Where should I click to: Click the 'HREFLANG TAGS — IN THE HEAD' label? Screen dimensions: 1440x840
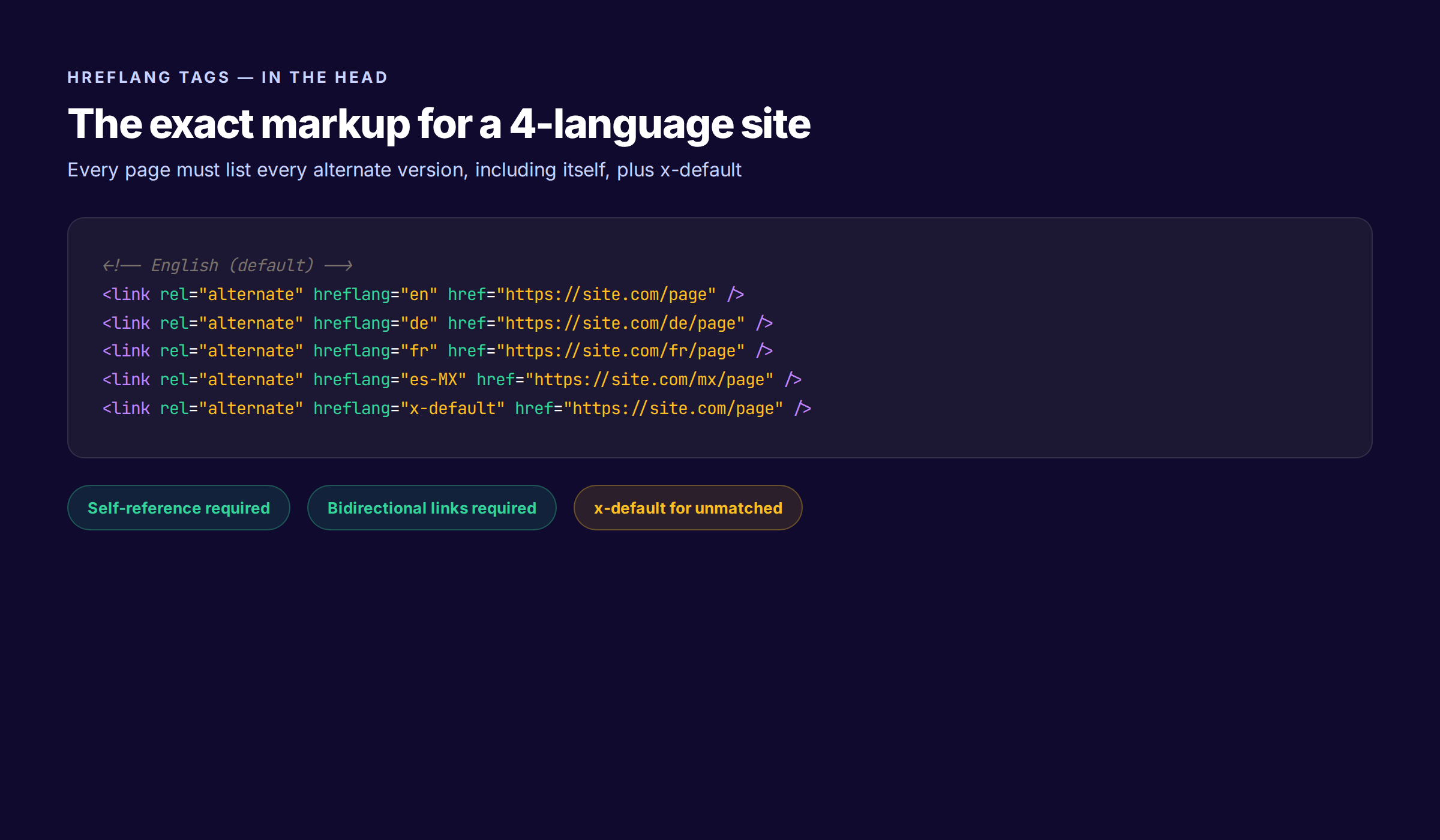pos(228,77)
